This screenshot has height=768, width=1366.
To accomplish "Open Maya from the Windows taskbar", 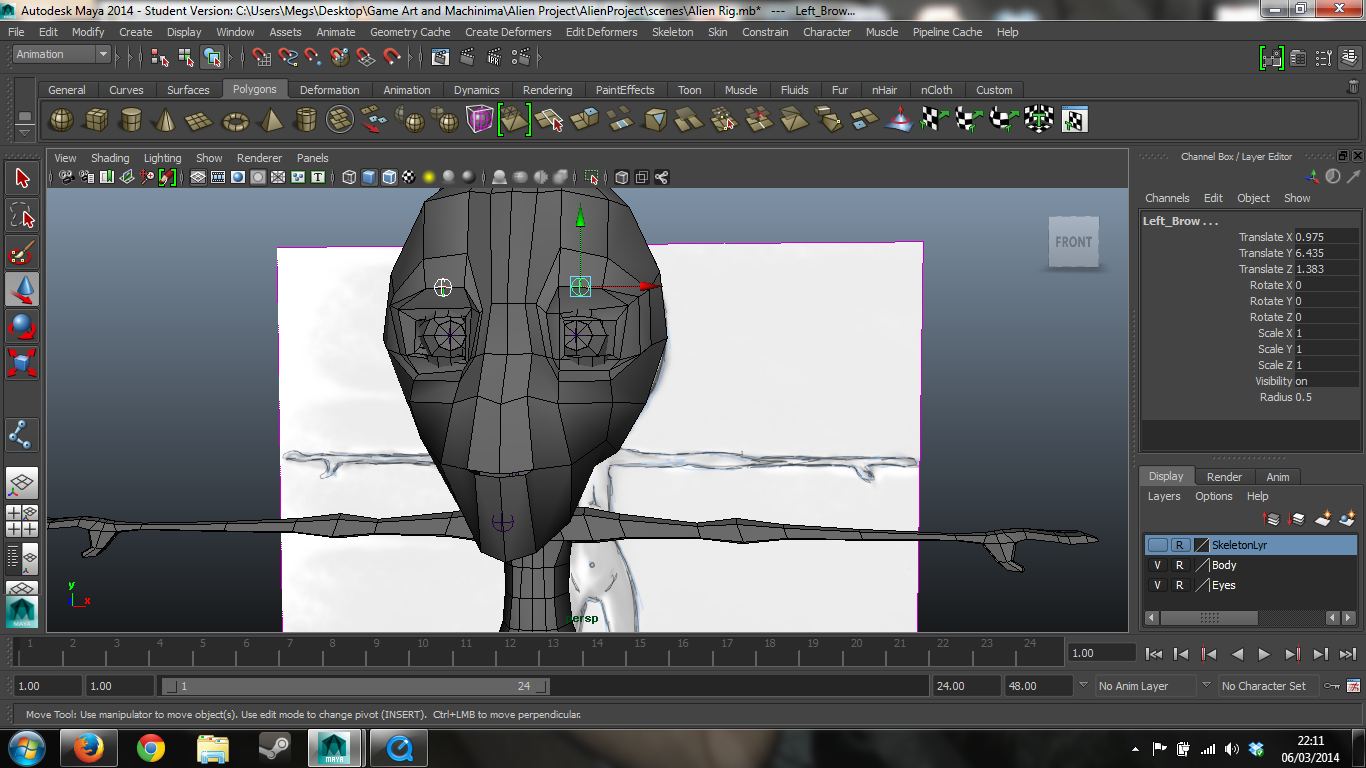I will click(x=334, y=748).
